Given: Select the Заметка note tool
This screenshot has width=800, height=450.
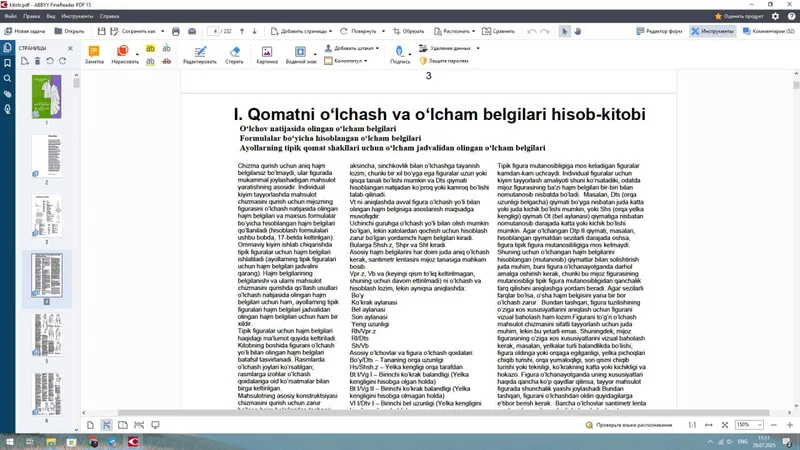Looking at the screenshot, I should point(94,55).
